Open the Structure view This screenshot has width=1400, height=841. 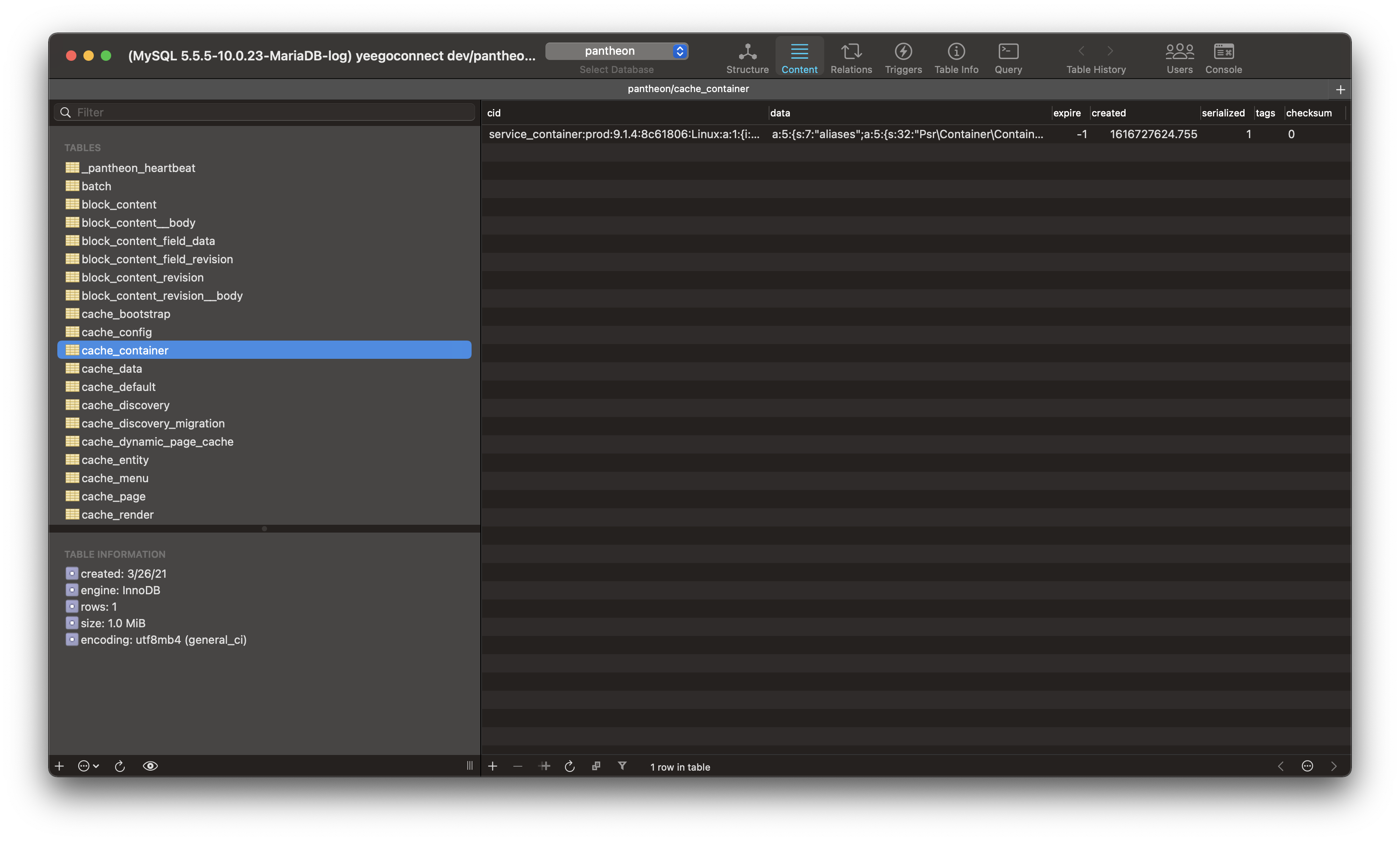click(x=747, y=58)
